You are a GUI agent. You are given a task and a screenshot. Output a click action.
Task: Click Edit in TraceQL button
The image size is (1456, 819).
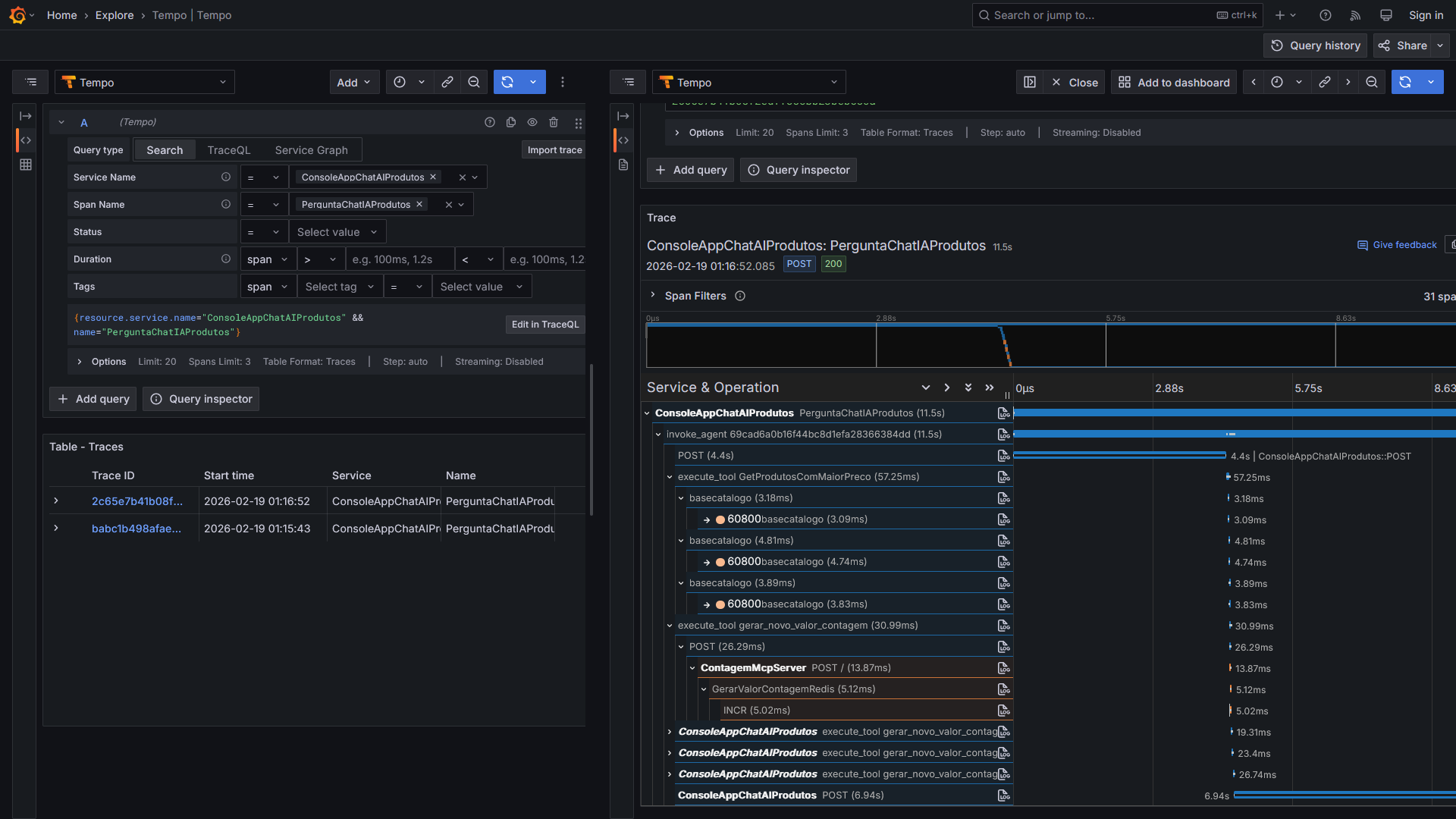(x=545, y=325)
